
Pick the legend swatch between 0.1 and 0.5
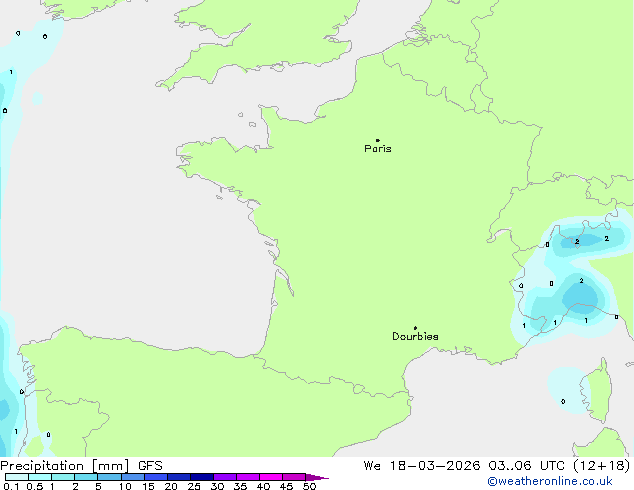pos(17,477)
